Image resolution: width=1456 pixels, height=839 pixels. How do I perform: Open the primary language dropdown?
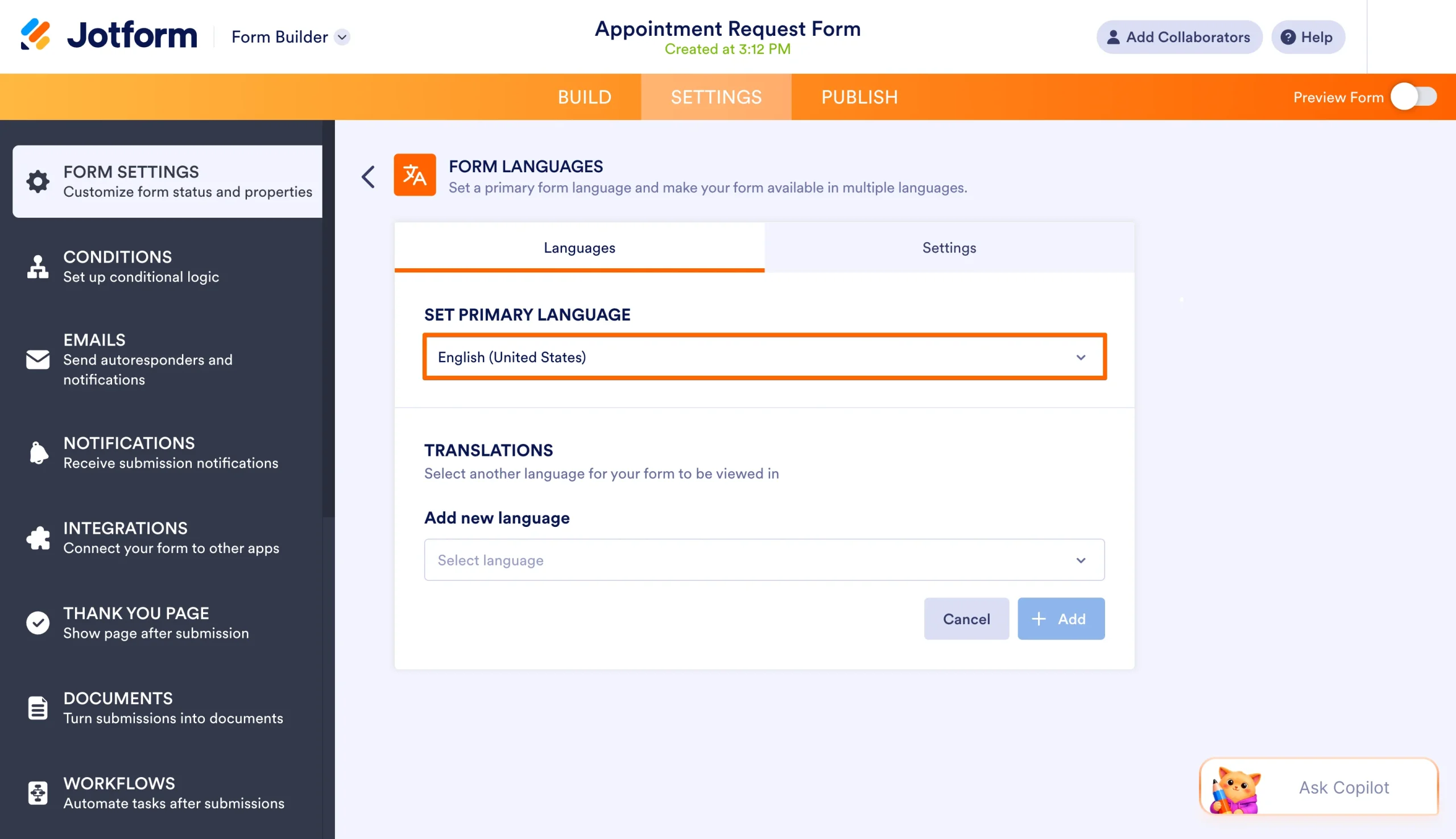click(x=764, y=357)
